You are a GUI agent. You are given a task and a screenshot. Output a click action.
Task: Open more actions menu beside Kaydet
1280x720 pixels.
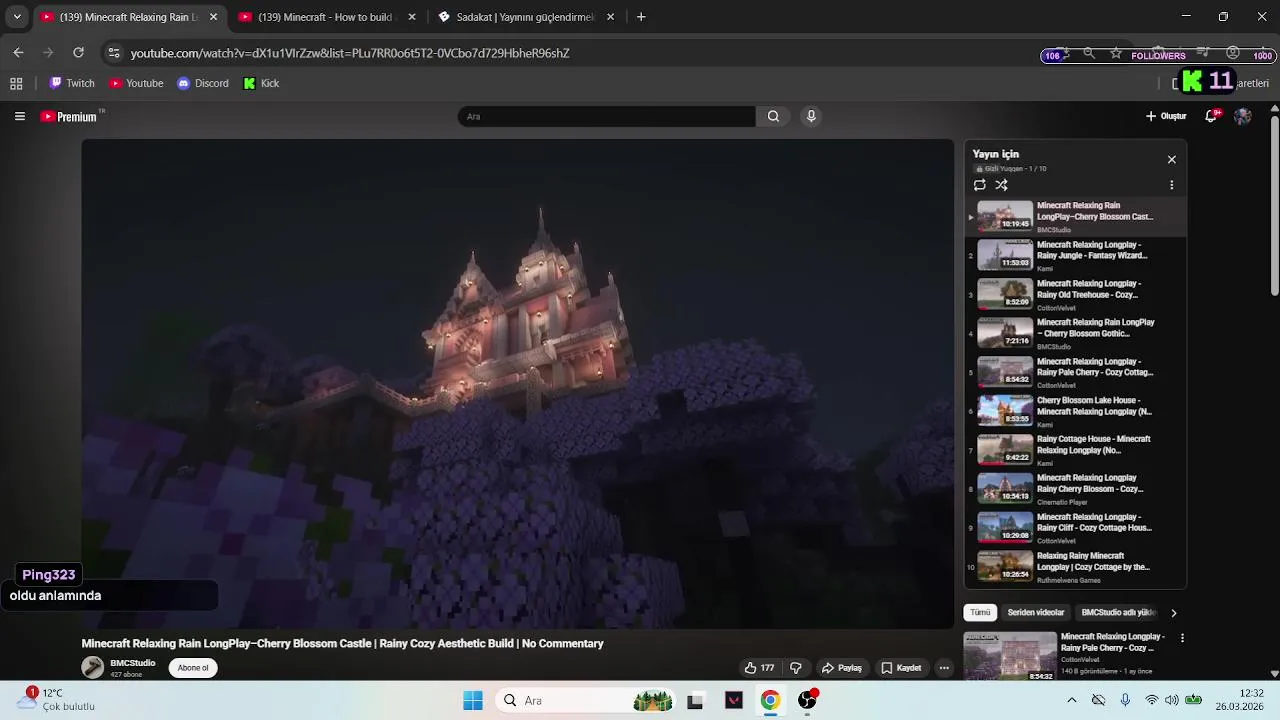click(x=943, y=668)
